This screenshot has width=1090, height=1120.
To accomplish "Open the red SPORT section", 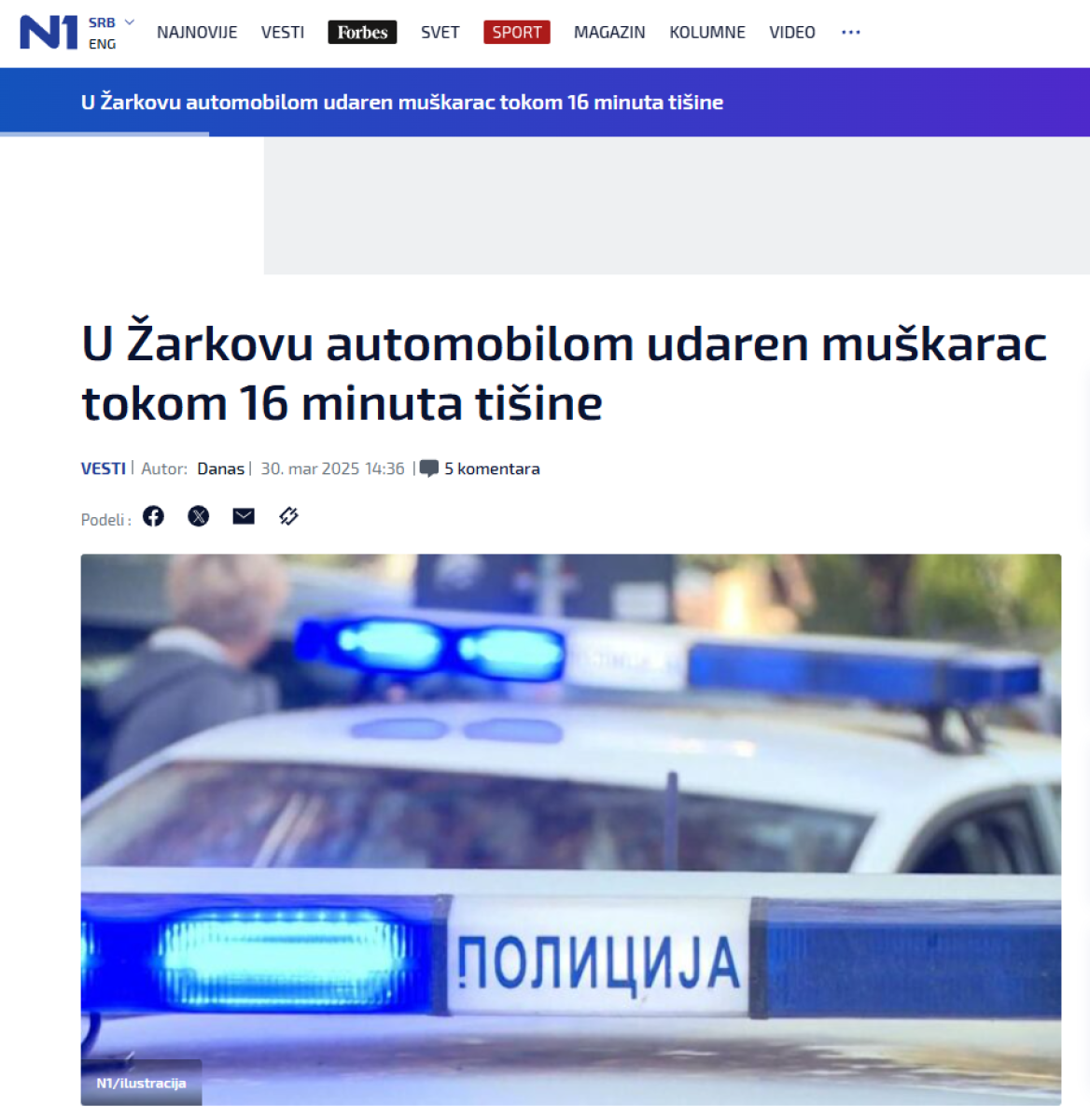I will tap(517, 33).
